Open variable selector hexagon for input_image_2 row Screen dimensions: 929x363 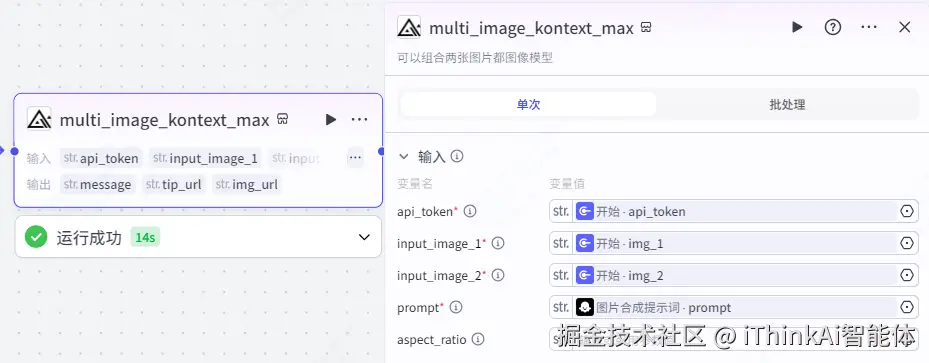click(x=906, y=275)
